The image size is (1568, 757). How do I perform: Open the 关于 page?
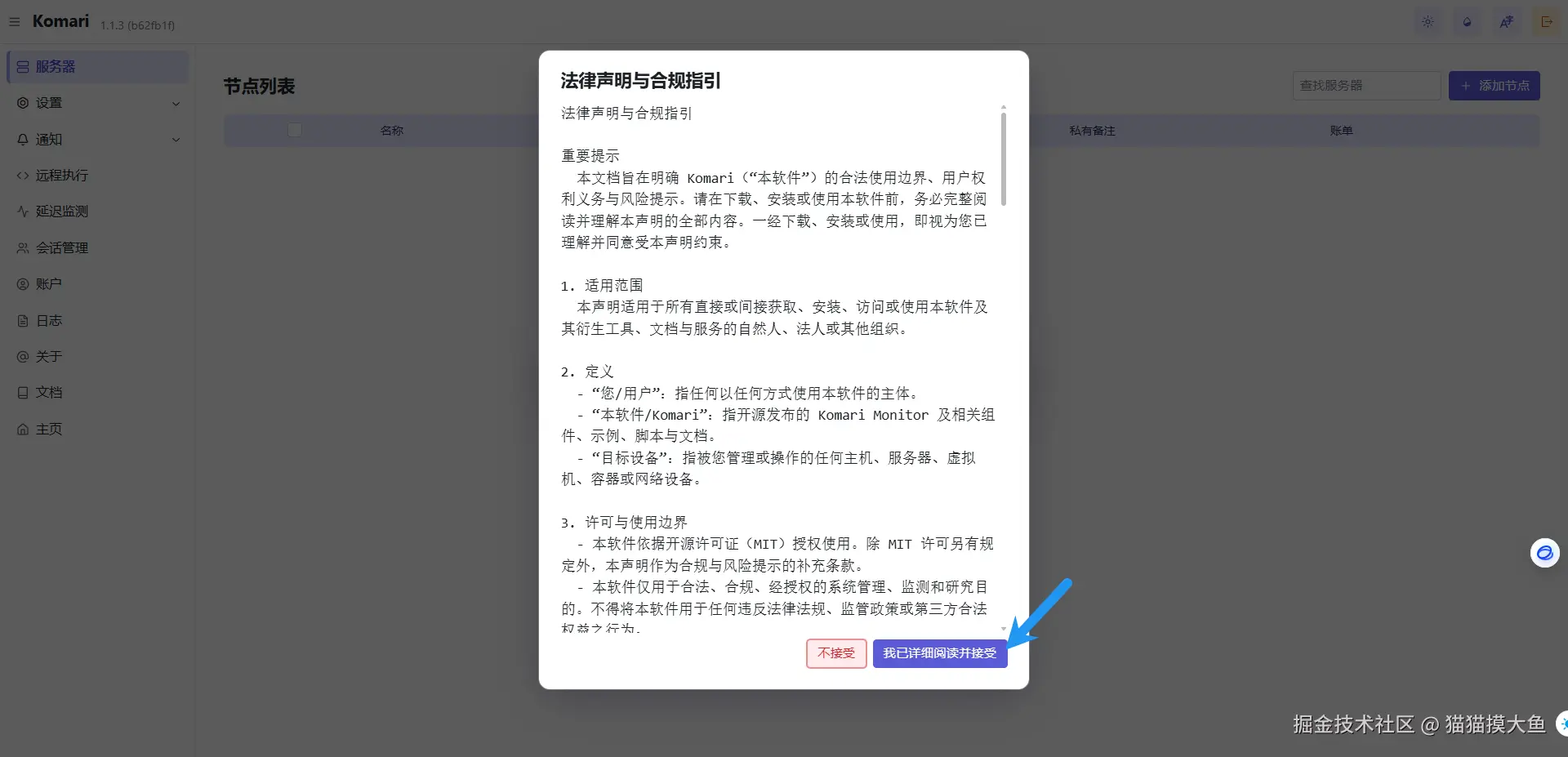[x=98, y=357]
